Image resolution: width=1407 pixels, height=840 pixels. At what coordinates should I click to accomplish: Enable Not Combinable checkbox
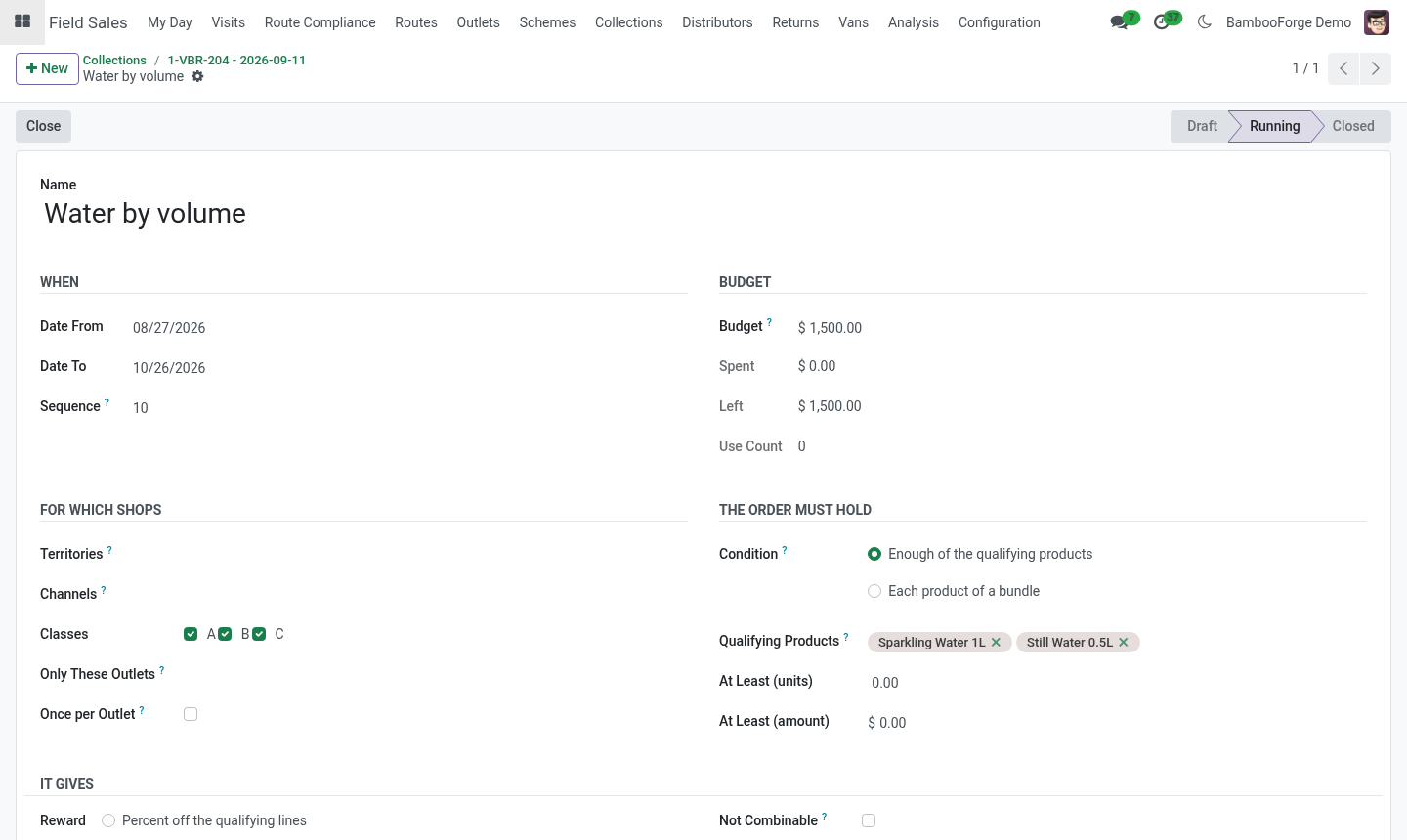[869, 820]
